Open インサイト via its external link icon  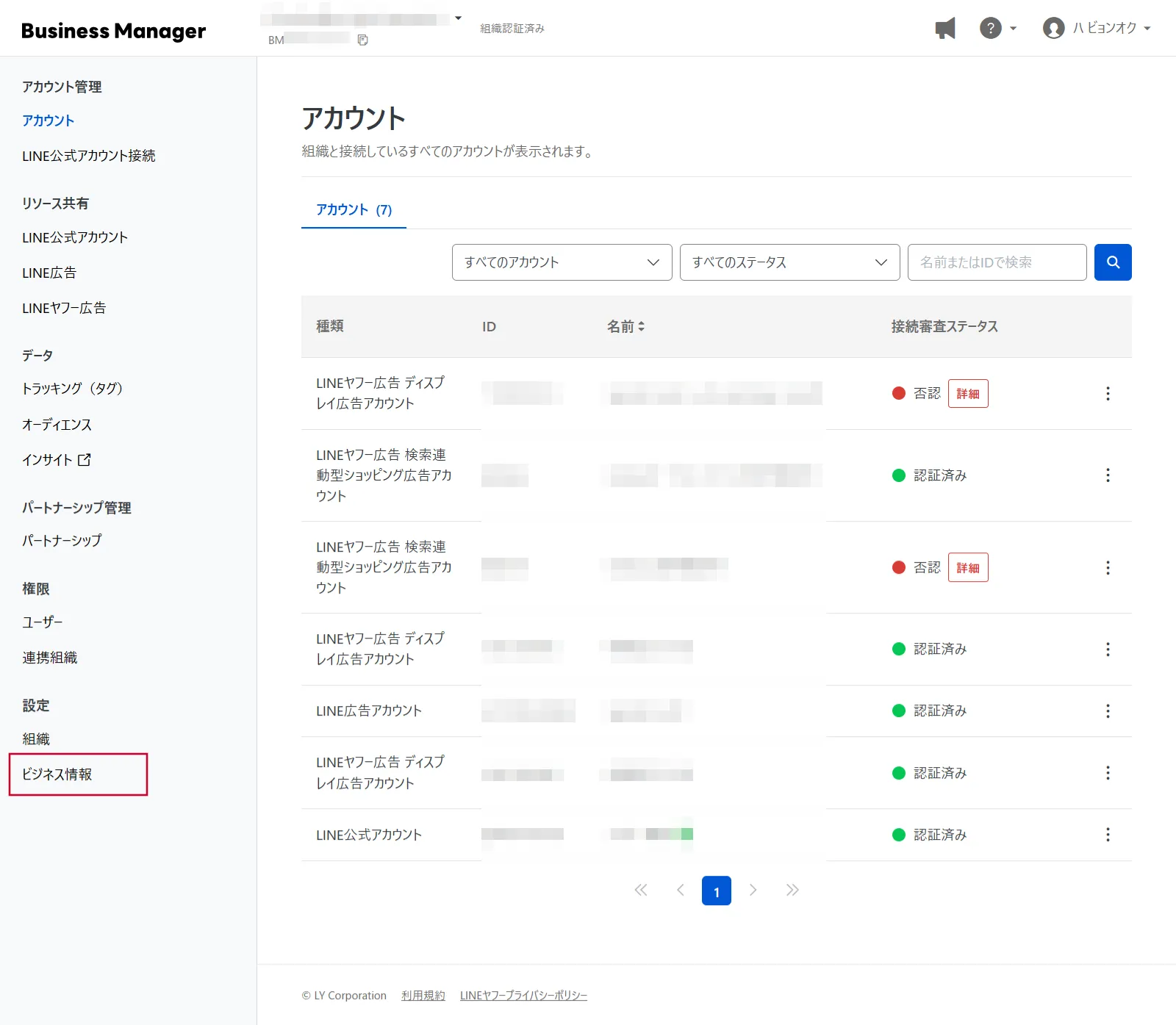86,459
